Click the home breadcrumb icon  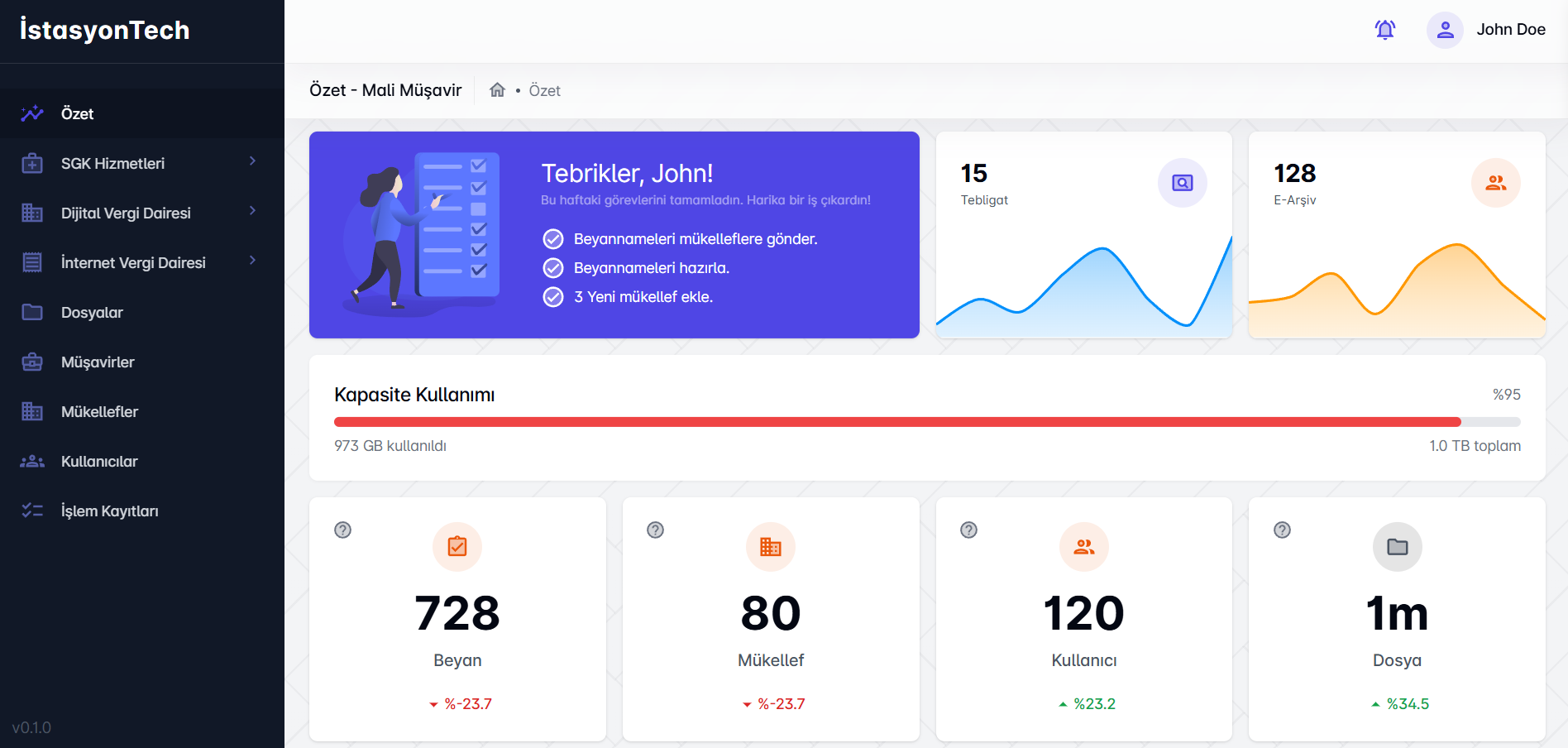(x=497, y=90)
